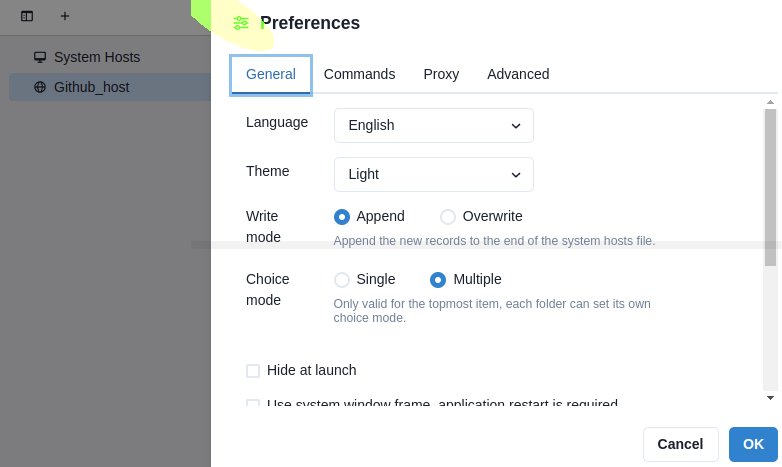Choose Multiple choice mode
This screenshot has height=467, width=782.
(x=438, y=280)
